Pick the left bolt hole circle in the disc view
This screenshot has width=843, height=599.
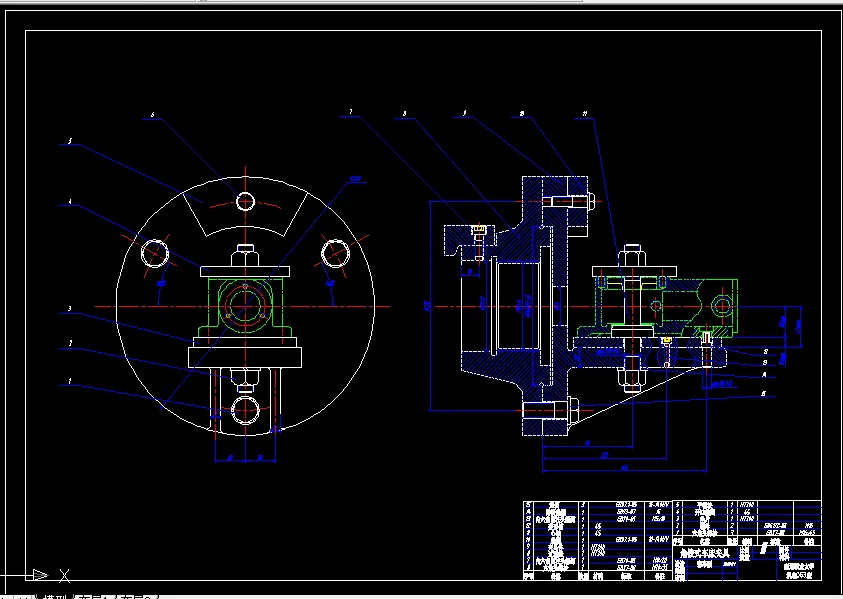155,253
